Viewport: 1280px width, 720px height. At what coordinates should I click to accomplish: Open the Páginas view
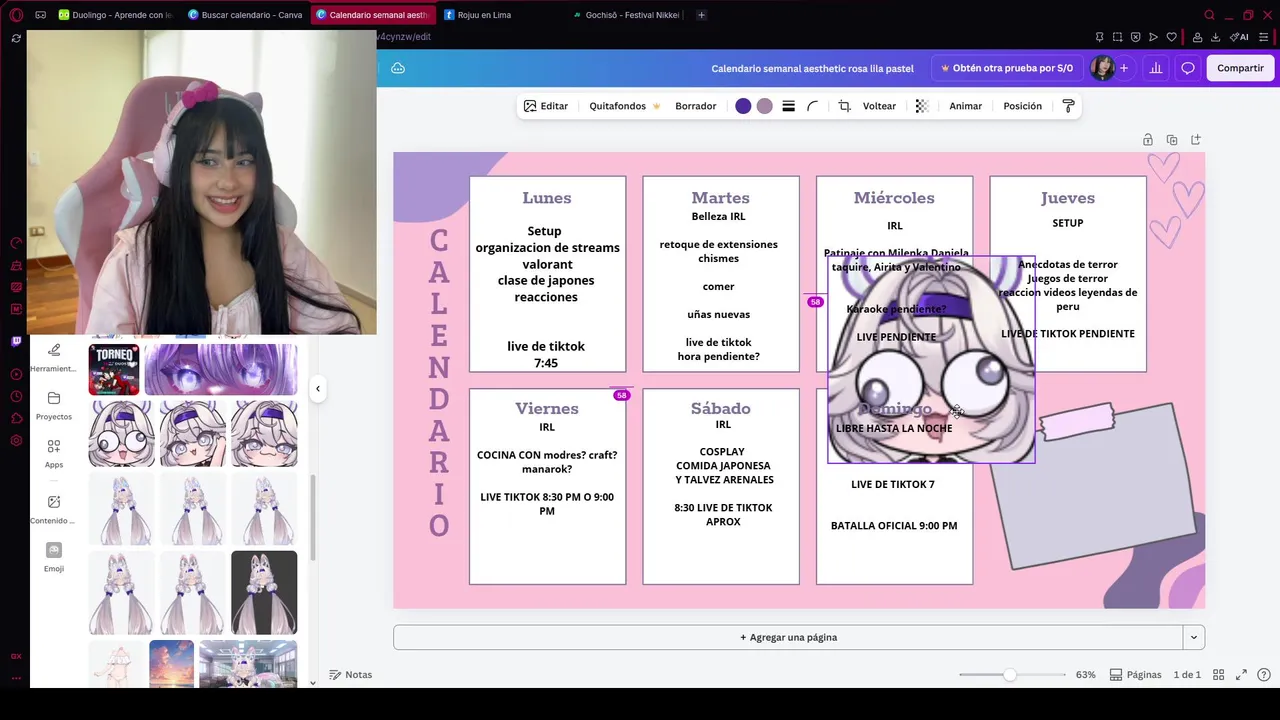(x=1135, y=675)
